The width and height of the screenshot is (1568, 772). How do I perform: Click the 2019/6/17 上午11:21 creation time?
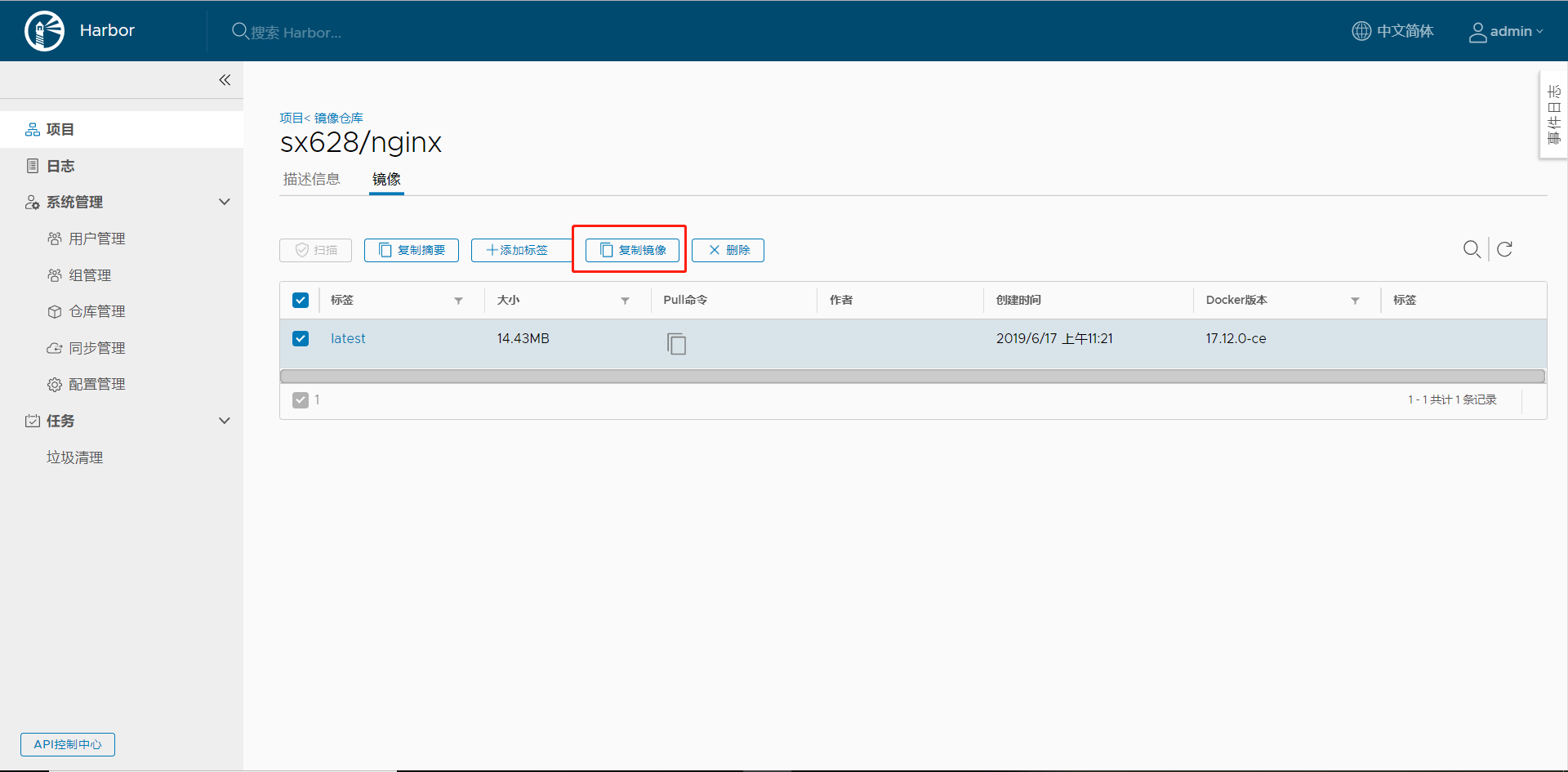[x=1054, y=338]
